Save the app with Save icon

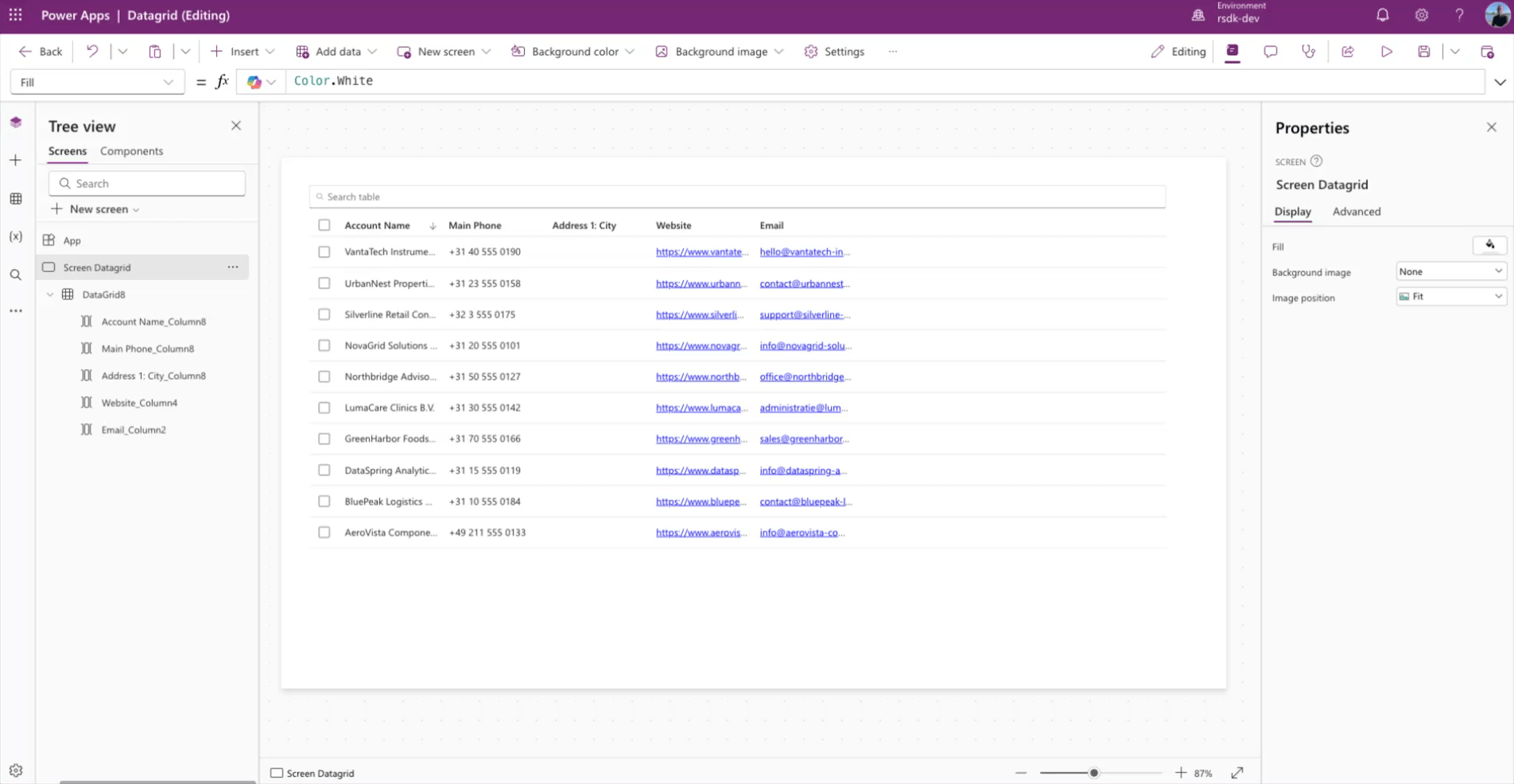coord(1424,52)
